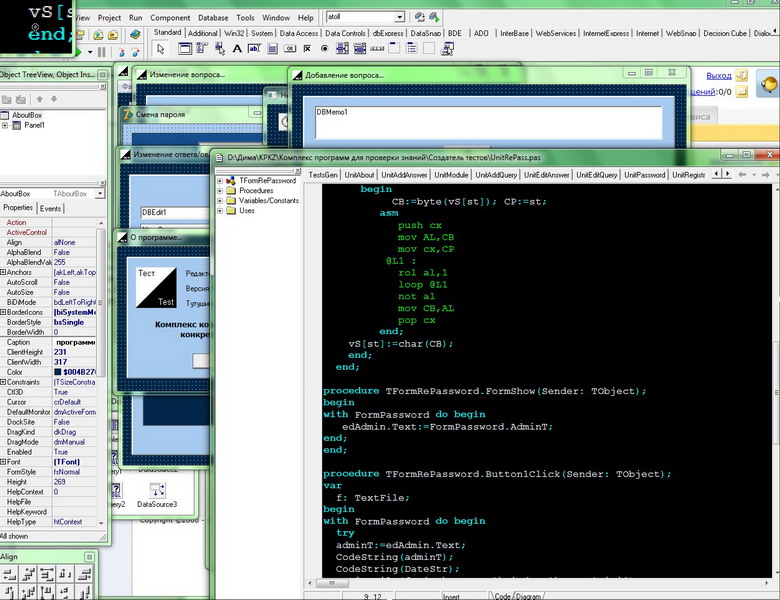
Task: Open the Database menu
Action: [213, 17]
